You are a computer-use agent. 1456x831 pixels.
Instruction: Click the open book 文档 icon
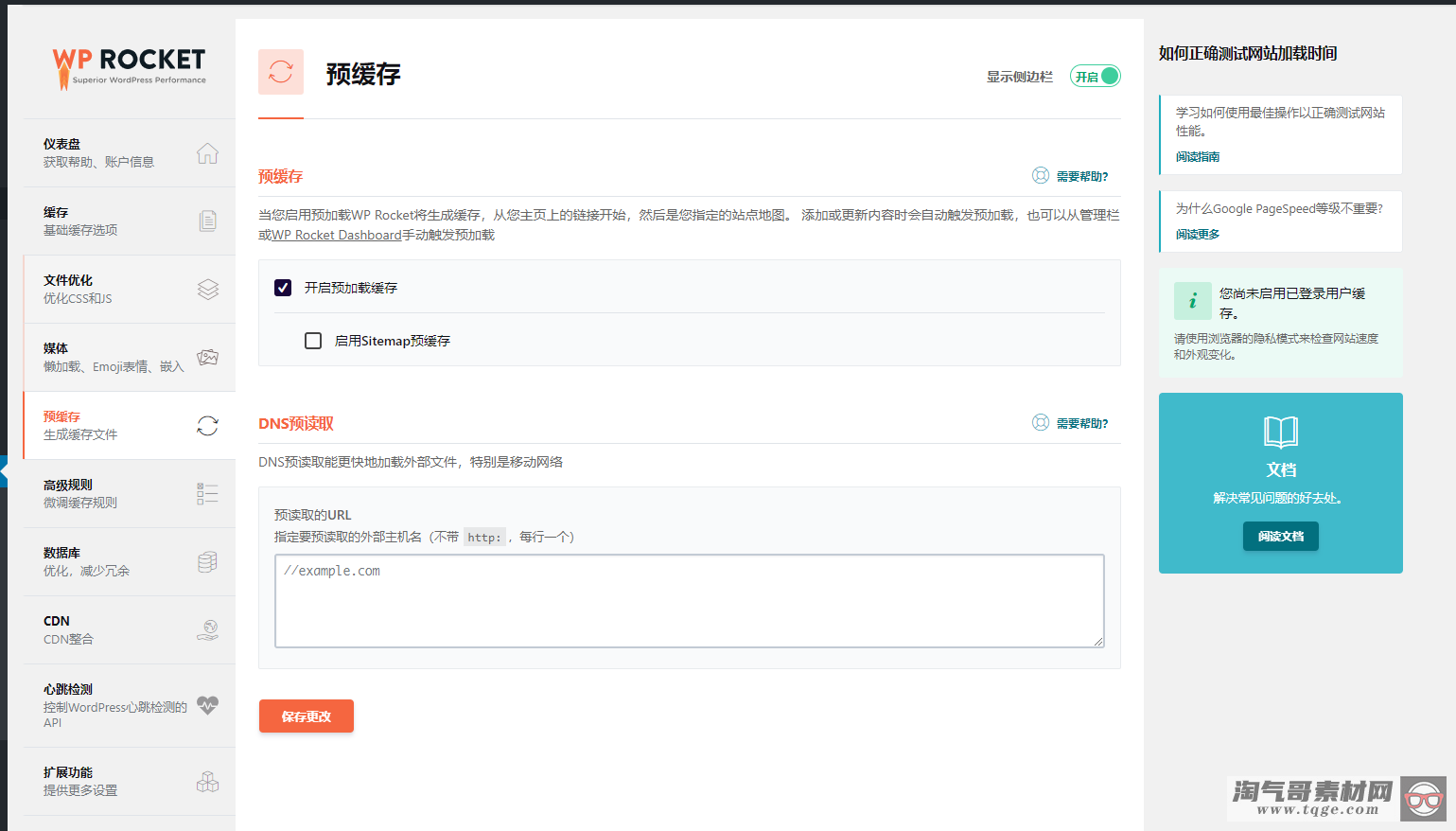(1281, 432)
